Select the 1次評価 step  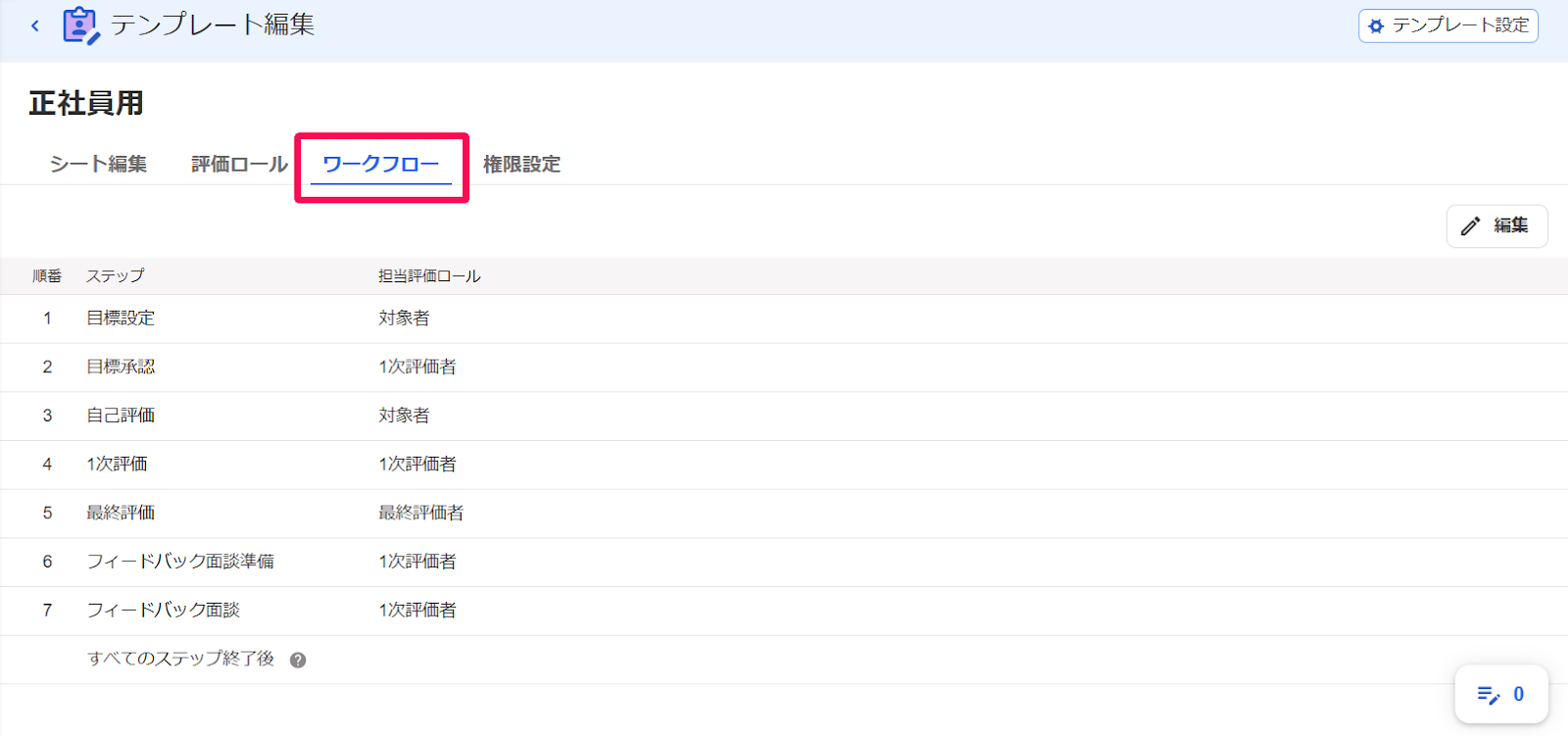[x=117, y=465]
